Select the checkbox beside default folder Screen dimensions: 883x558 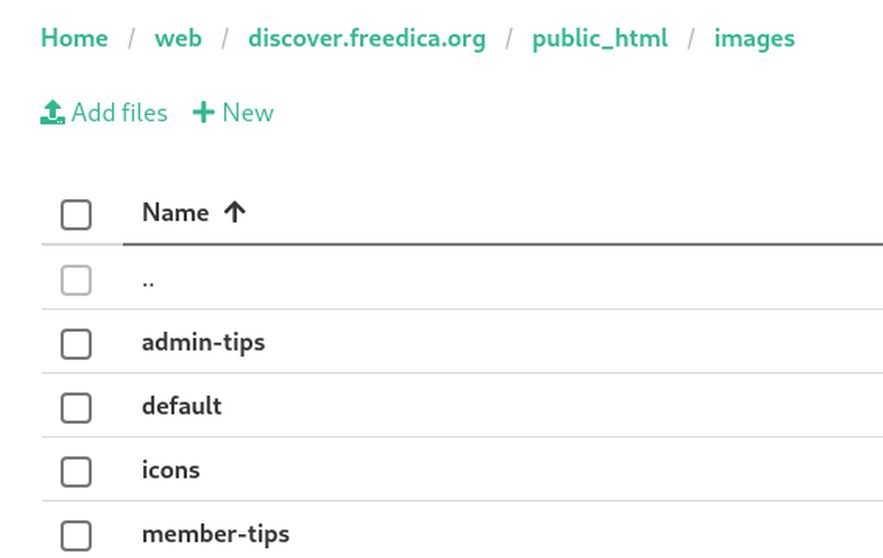click(x=76, y=407)
